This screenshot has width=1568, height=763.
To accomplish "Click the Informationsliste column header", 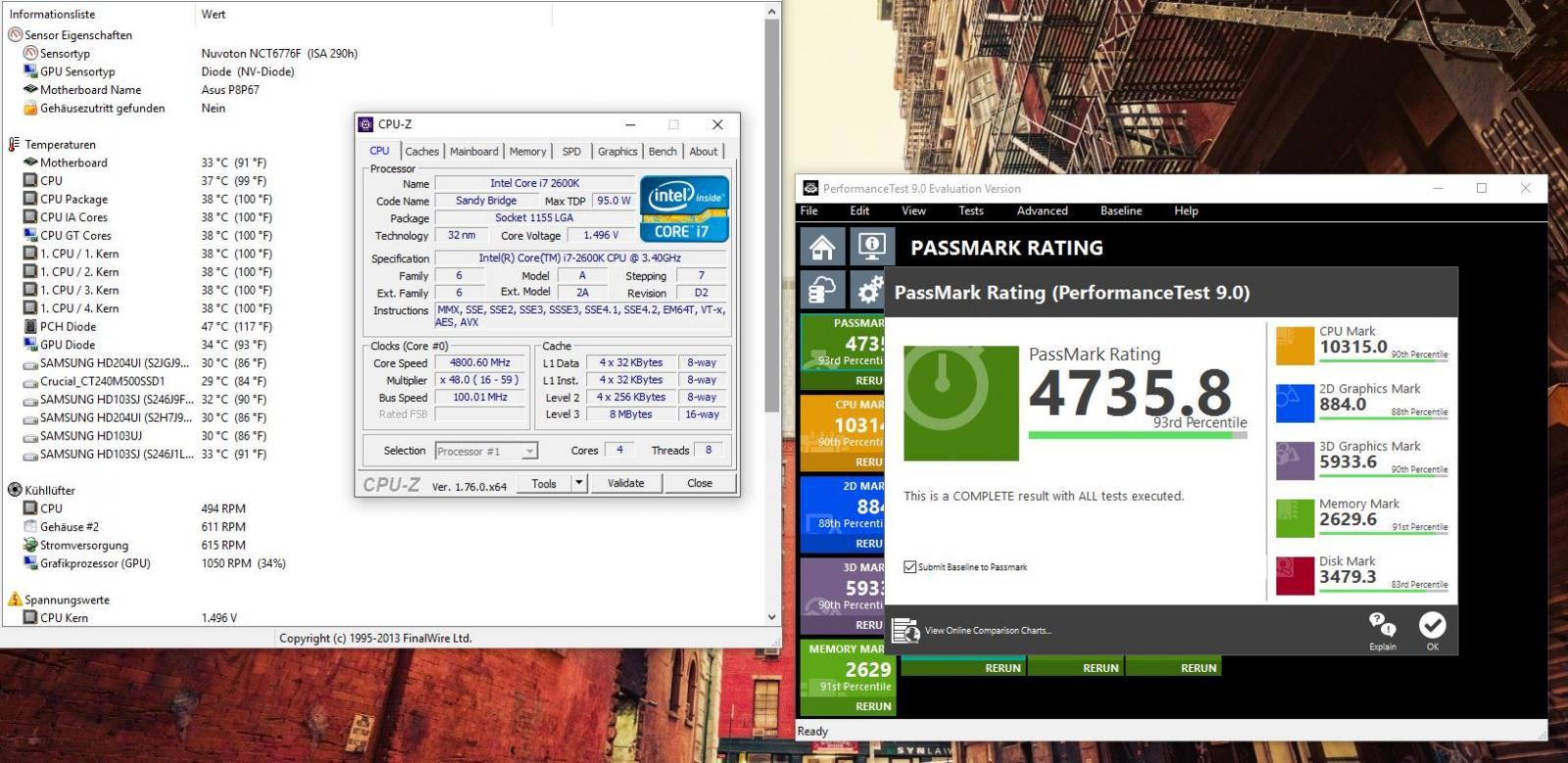I will 98,14.
